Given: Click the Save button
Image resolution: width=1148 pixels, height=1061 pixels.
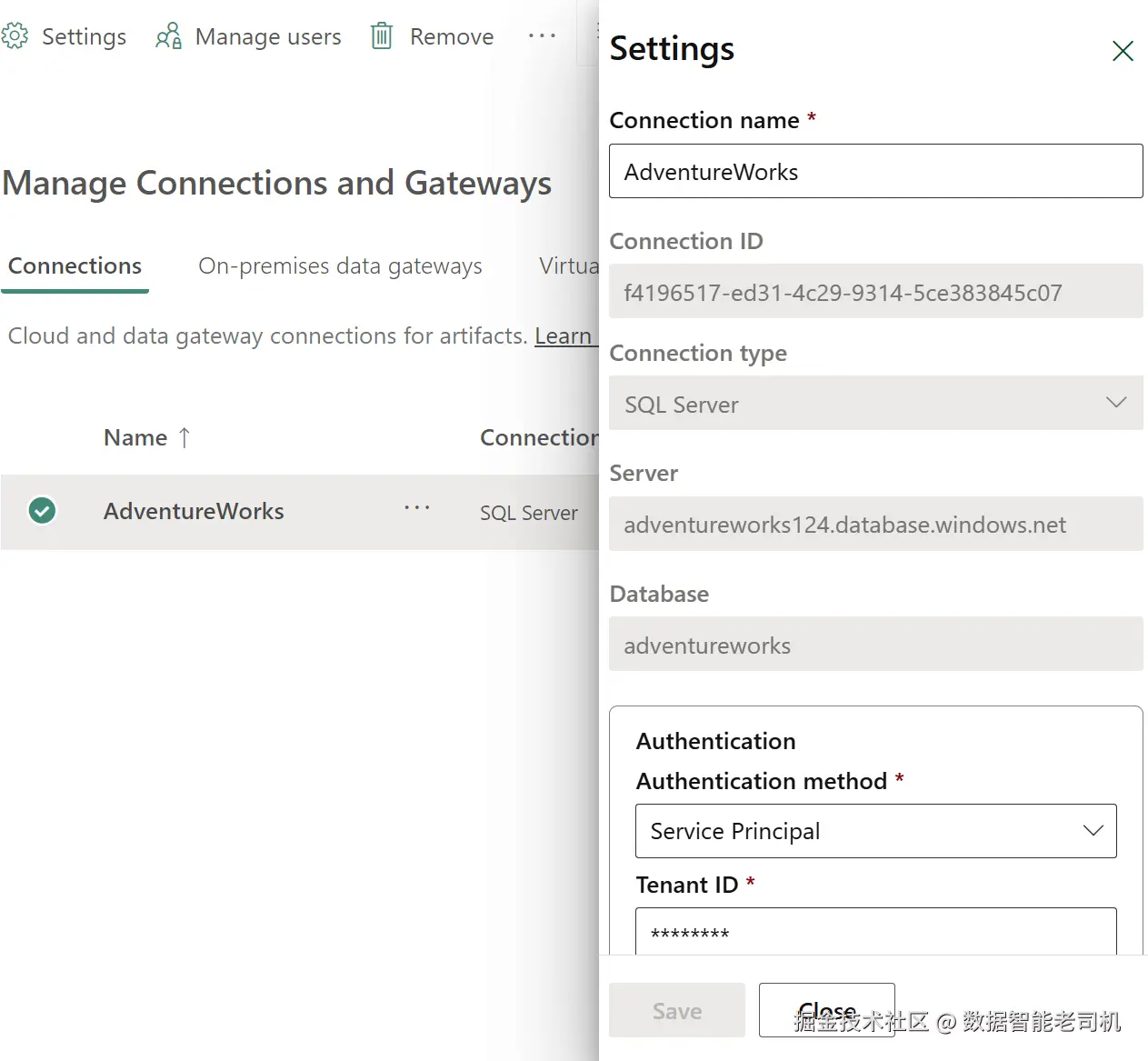Looking at the screenshot, I should (x=676, y=1011).
